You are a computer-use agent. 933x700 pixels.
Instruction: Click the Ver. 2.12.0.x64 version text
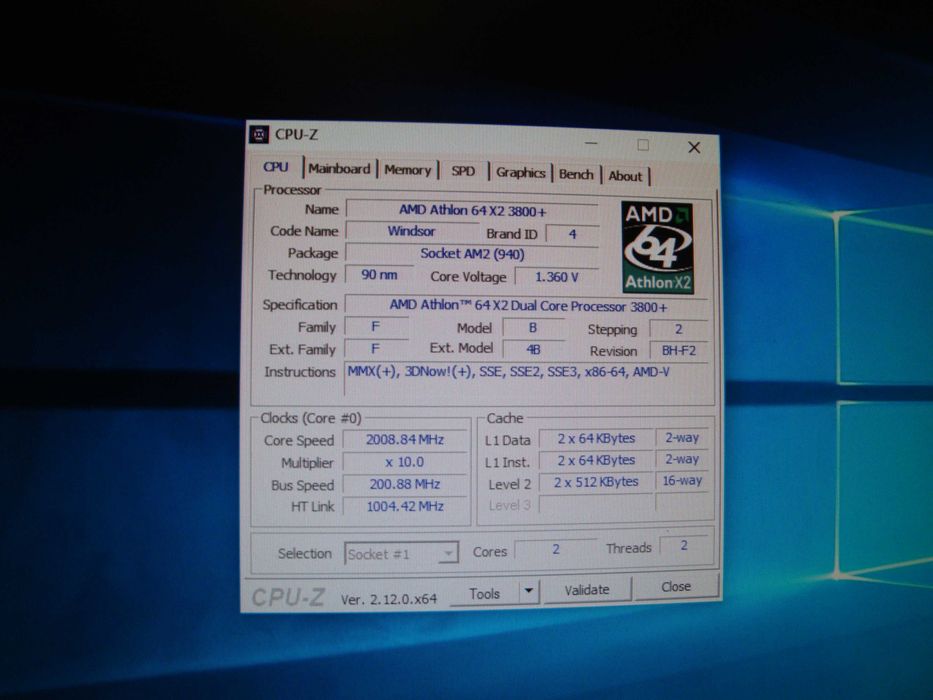coord(389,599)
